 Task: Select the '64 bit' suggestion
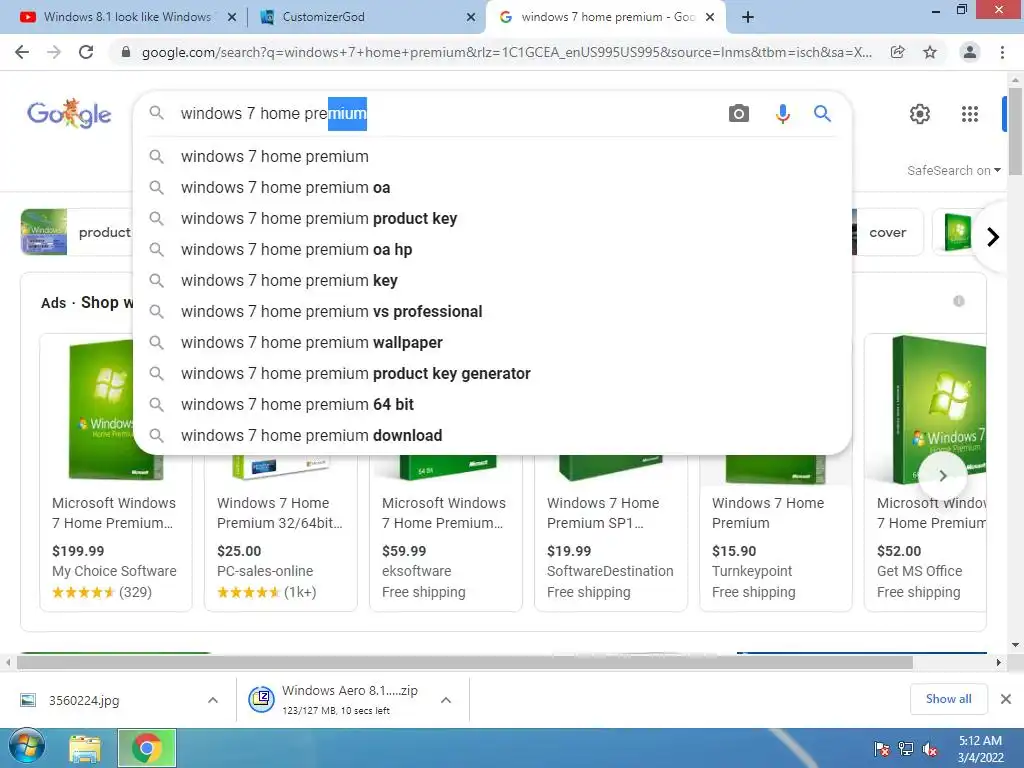tap(492, 404)
